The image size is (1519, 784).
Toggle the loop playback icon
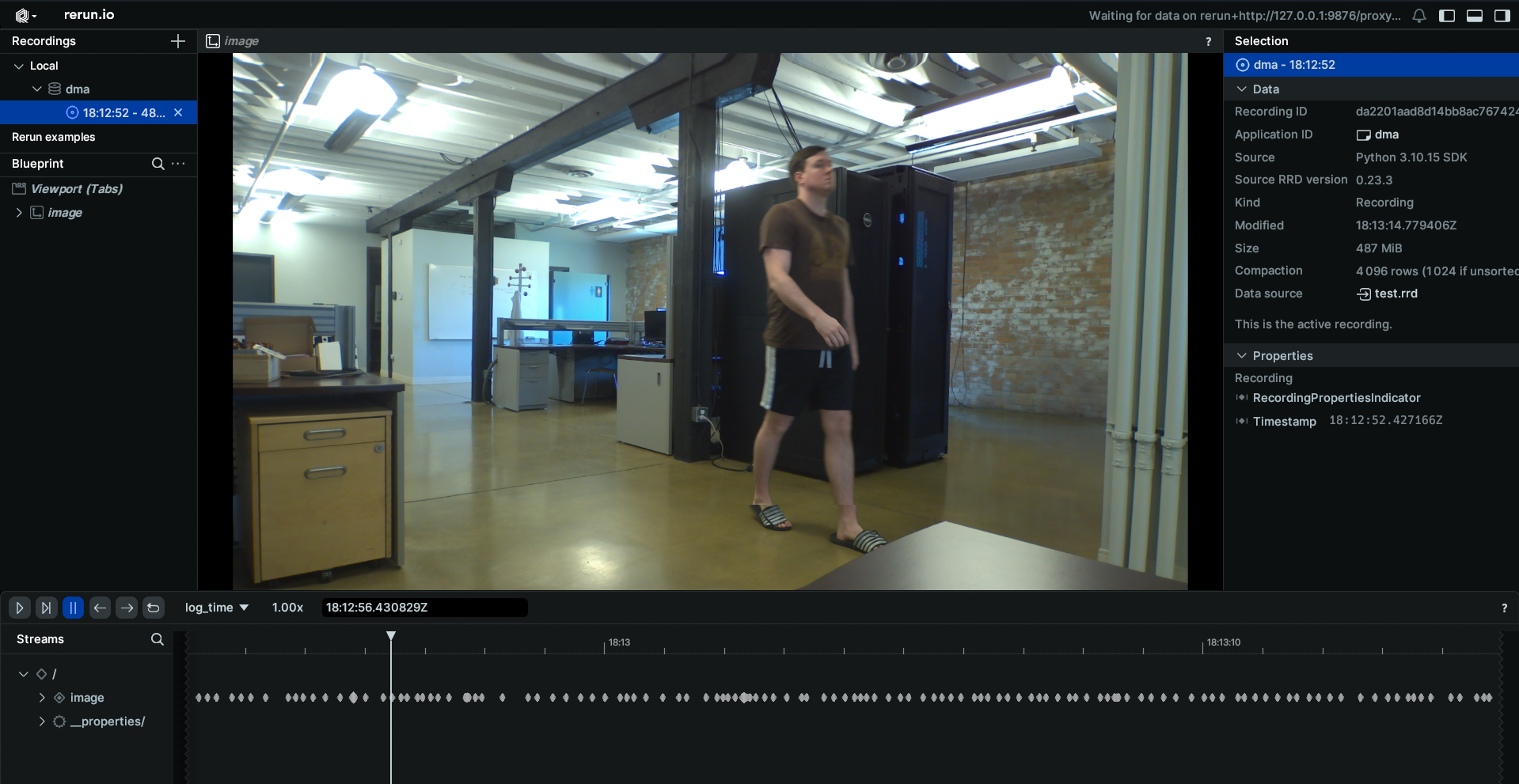pyautogui.click(x=154, y=608)
